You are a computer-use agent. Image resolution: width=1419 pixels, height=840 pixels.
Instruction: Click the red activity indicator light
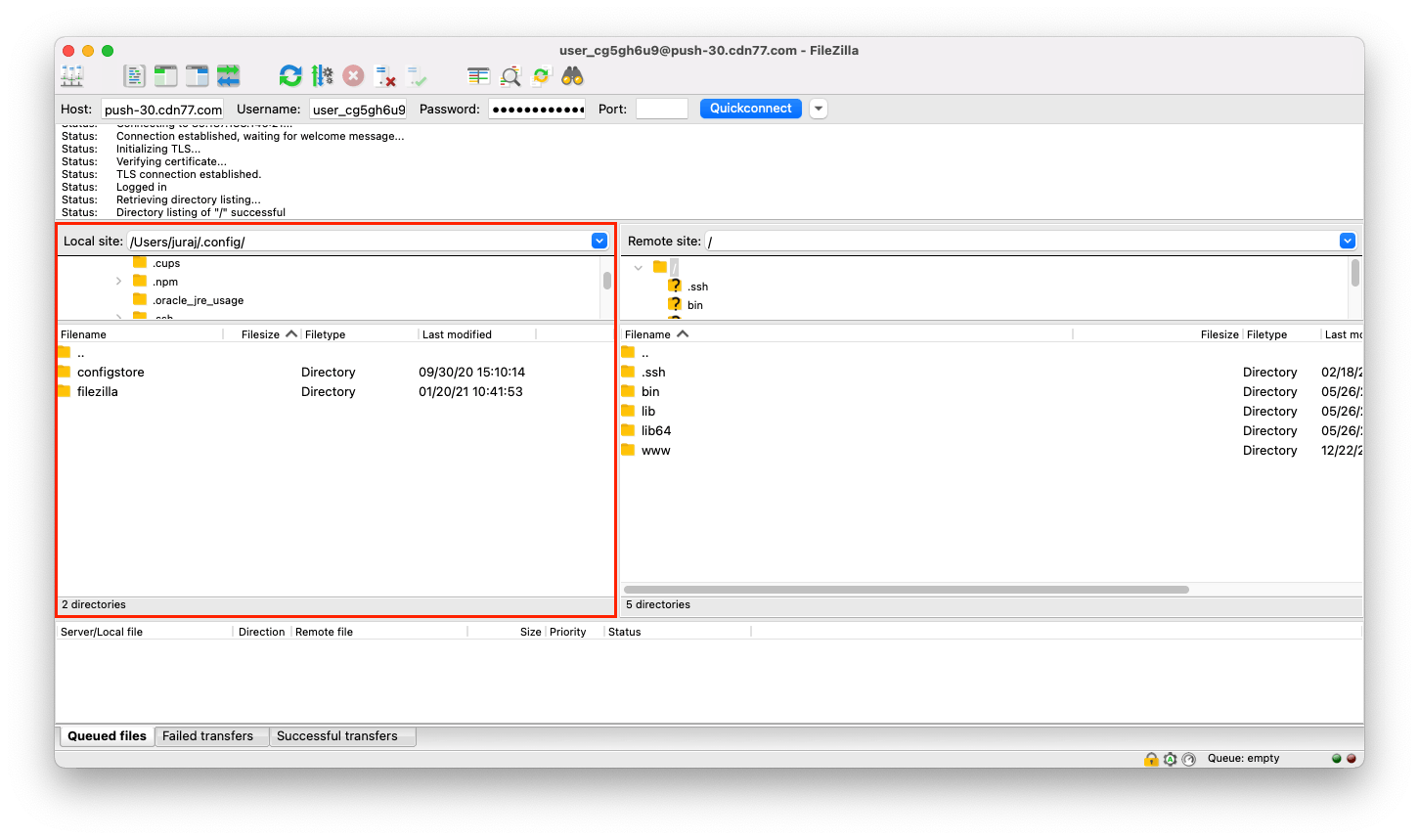(1352, 758)
